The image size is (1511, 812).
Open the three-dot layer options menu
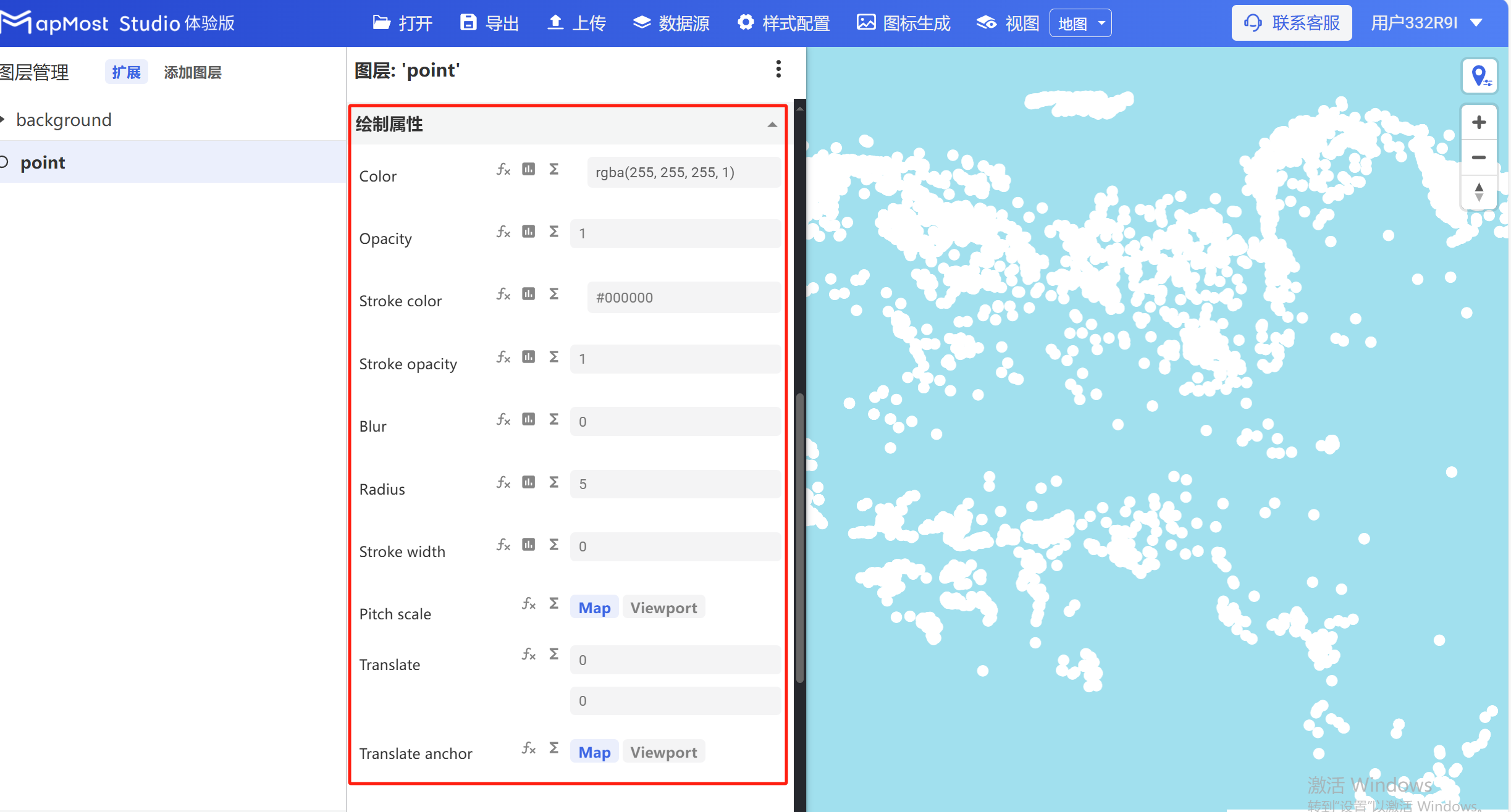(x=778, y=69)
